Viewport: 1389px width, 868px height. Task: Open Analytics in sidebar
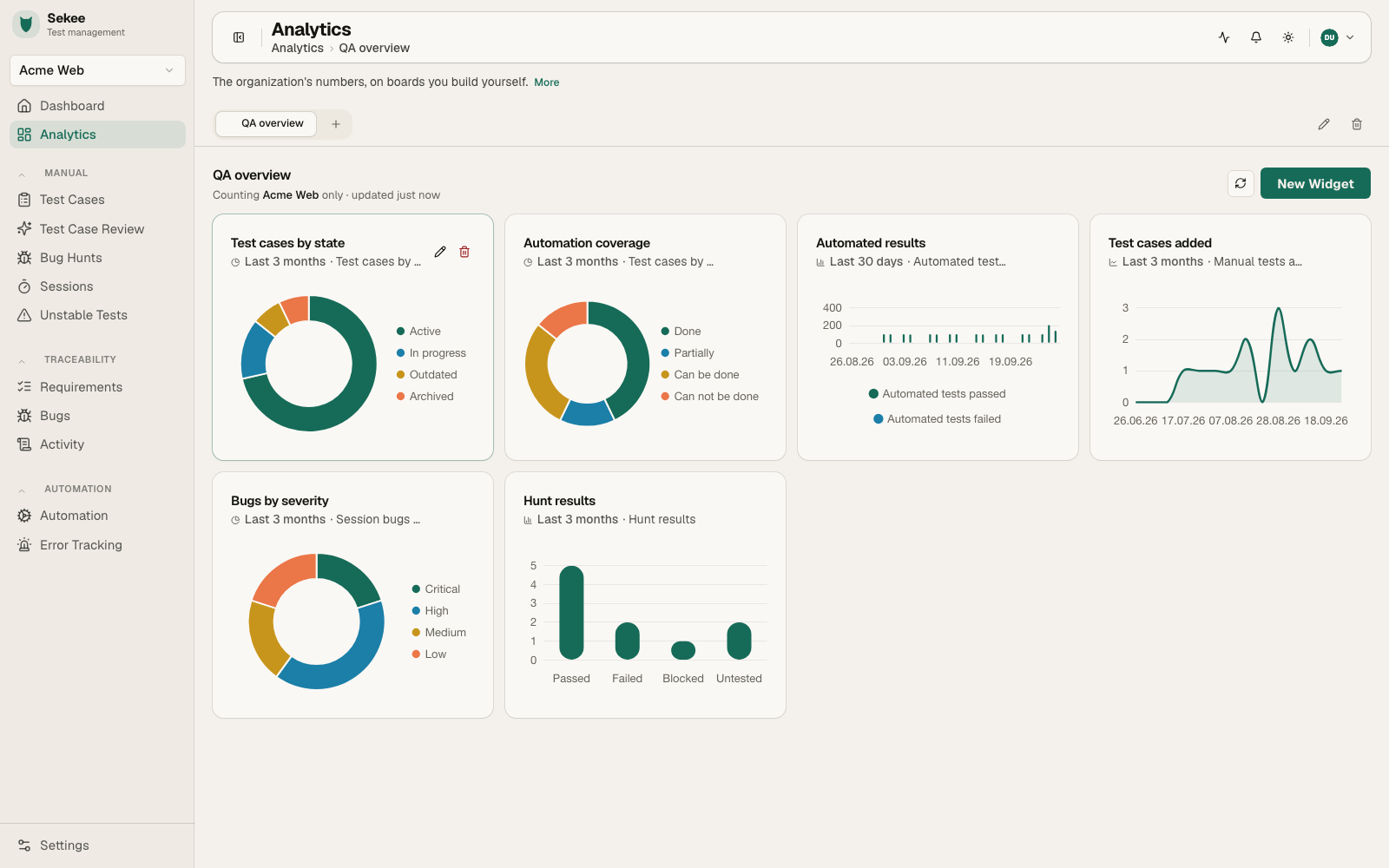click(x=97, y=135)
